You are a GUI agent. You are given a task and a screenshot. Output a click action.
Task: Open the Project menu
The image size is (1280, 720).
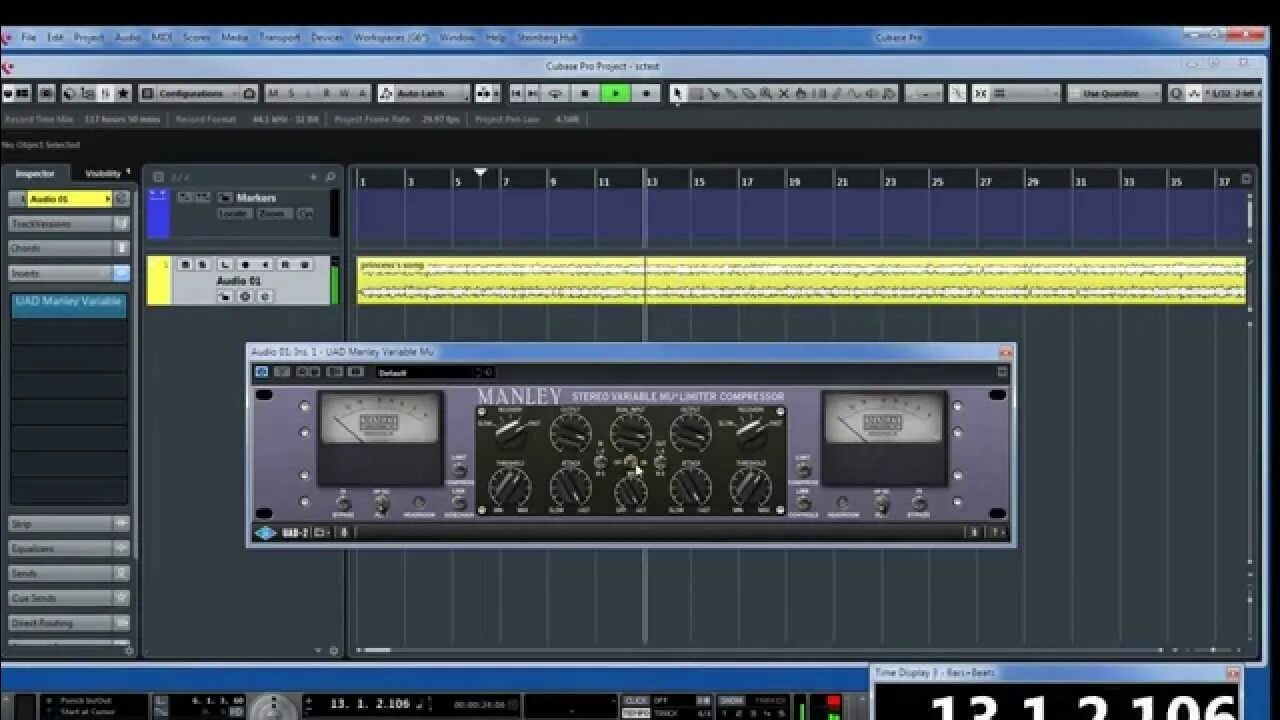click(x=89, y=37)
